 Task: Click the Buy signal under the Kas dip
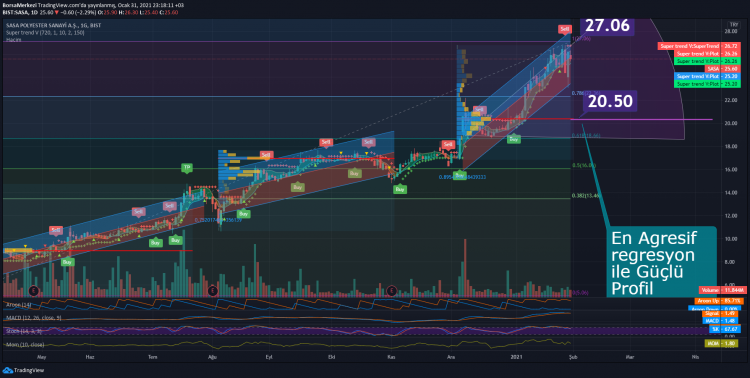click(x=400, y=189)
